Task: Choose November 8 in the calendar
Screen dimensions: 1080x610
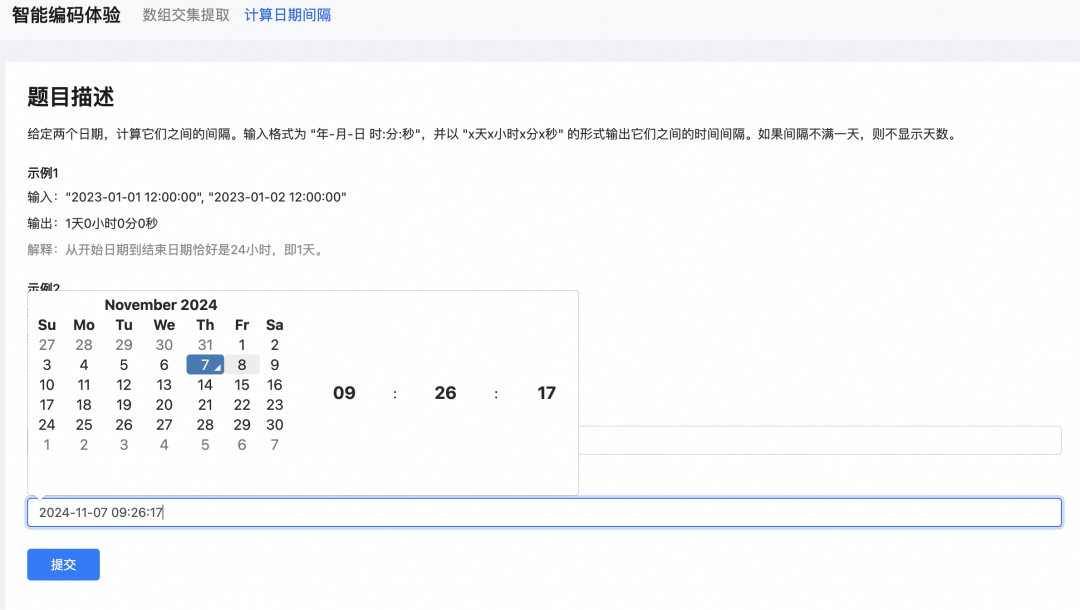Action: tap(242, 365)
